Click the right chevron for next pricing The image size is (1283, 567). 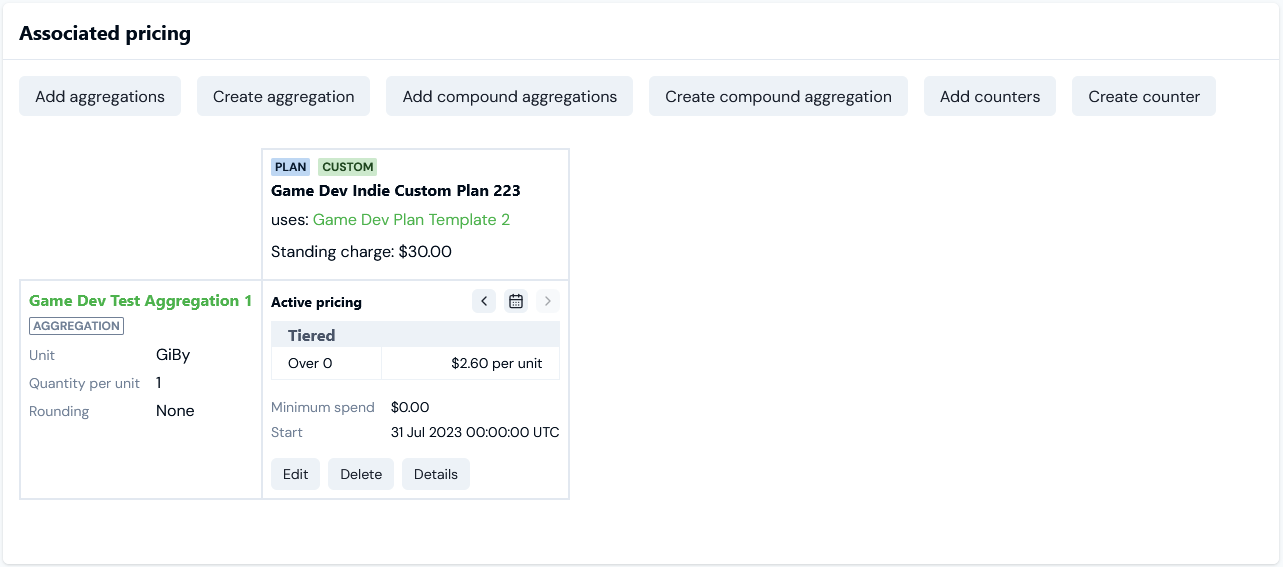click(548, 301)
